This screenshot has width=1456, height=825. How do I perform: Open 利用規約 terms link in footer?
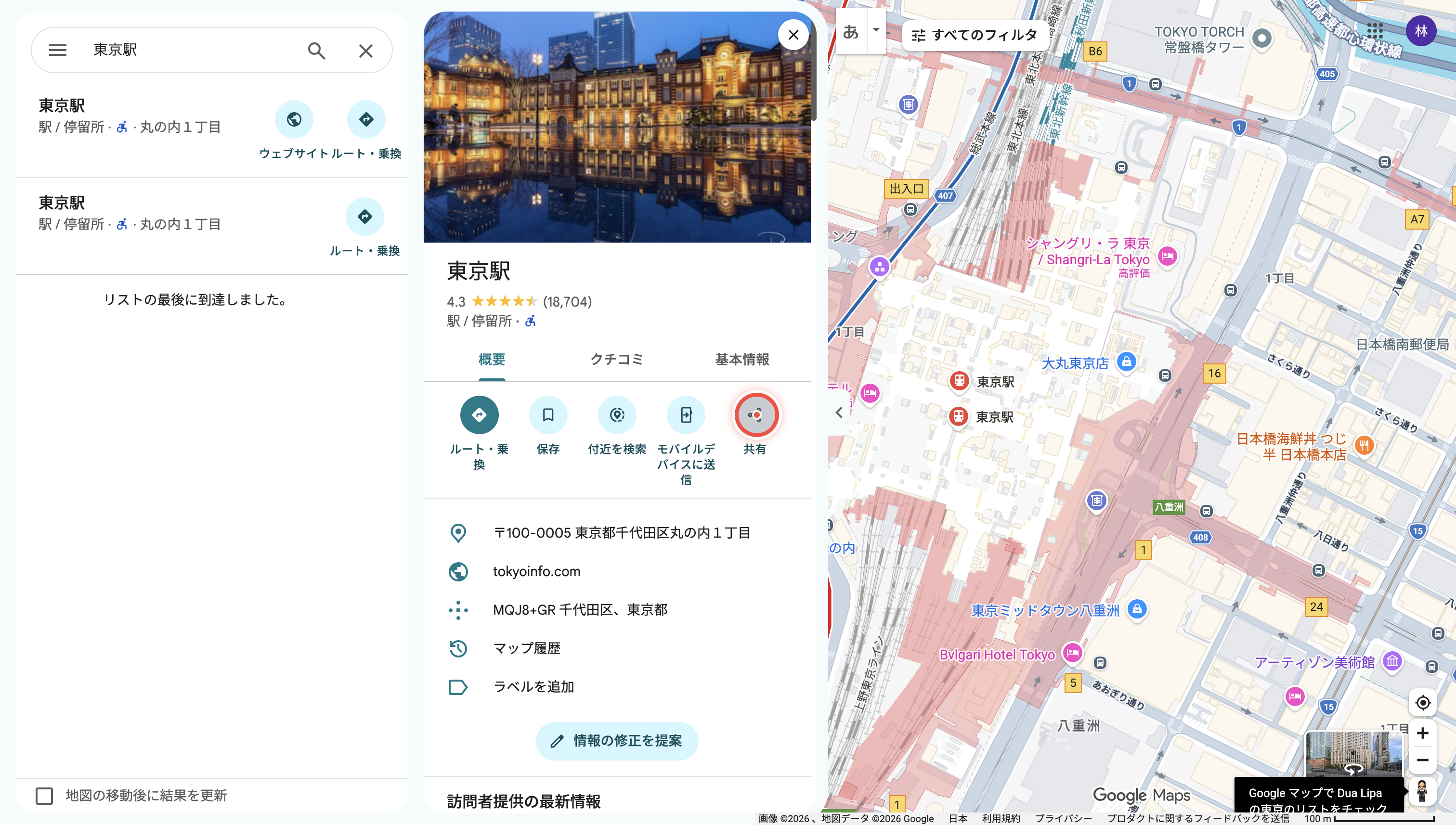1001,819
